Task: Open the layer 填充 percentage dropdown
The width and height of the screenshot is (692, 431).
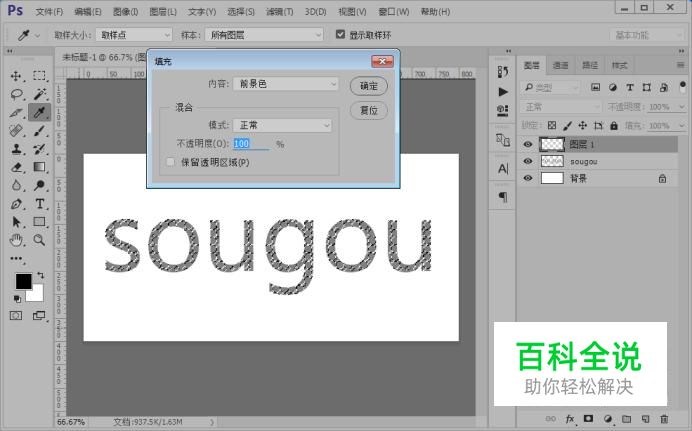Action: 681,126
